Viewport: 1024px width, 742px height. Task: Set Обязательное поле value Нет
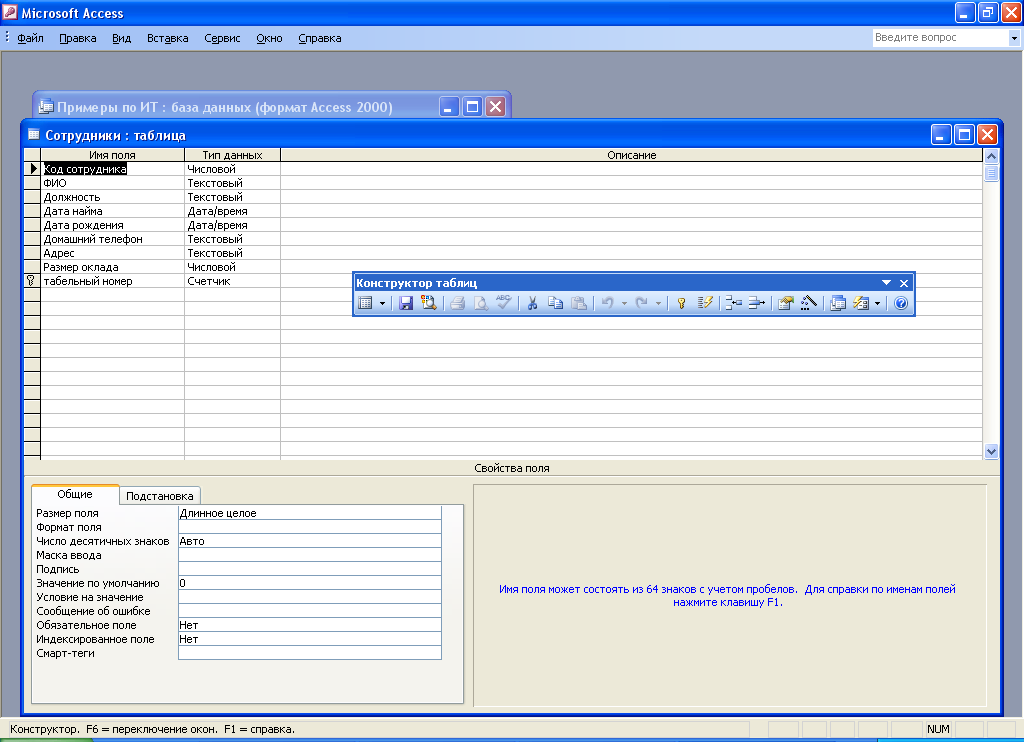point(310,625)
